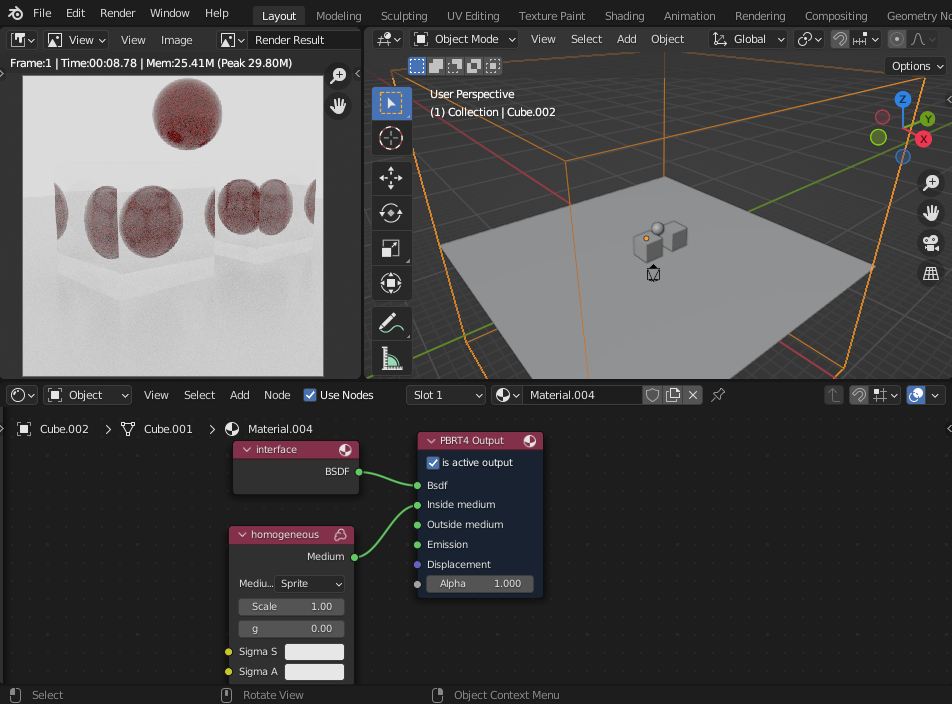
Task: Click the Sigma S color swatch
Action: tap(314, 652)
